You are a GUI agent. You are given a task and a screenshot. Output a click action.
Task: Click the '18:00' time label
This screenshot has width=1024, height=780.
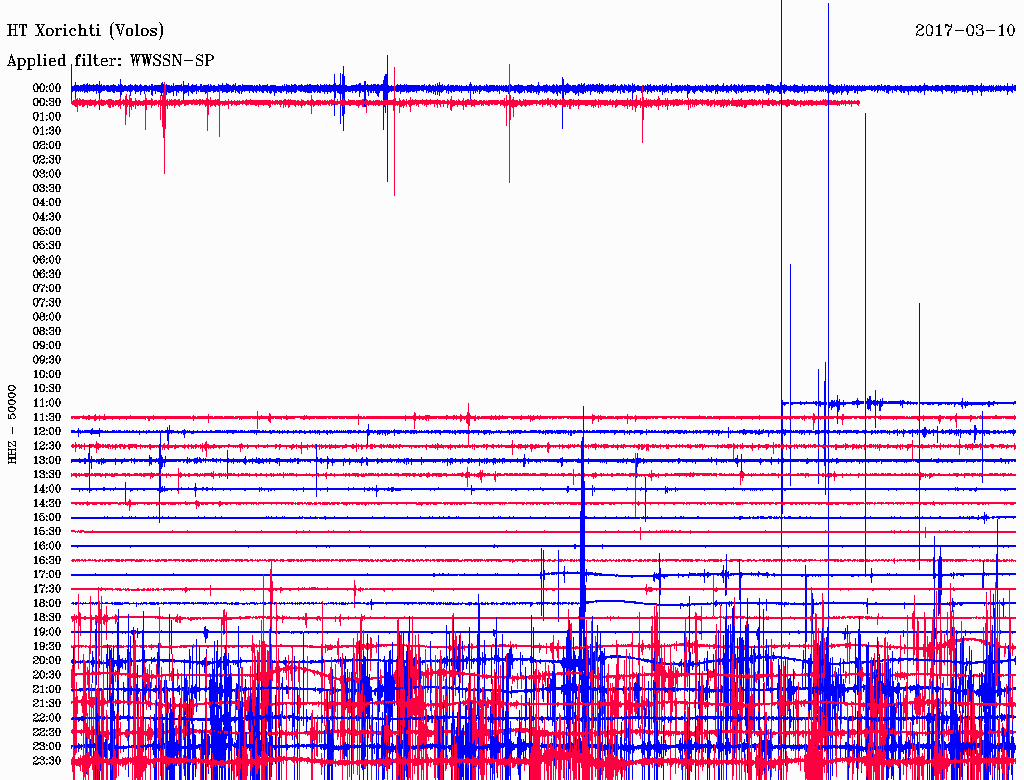[47, 603]
